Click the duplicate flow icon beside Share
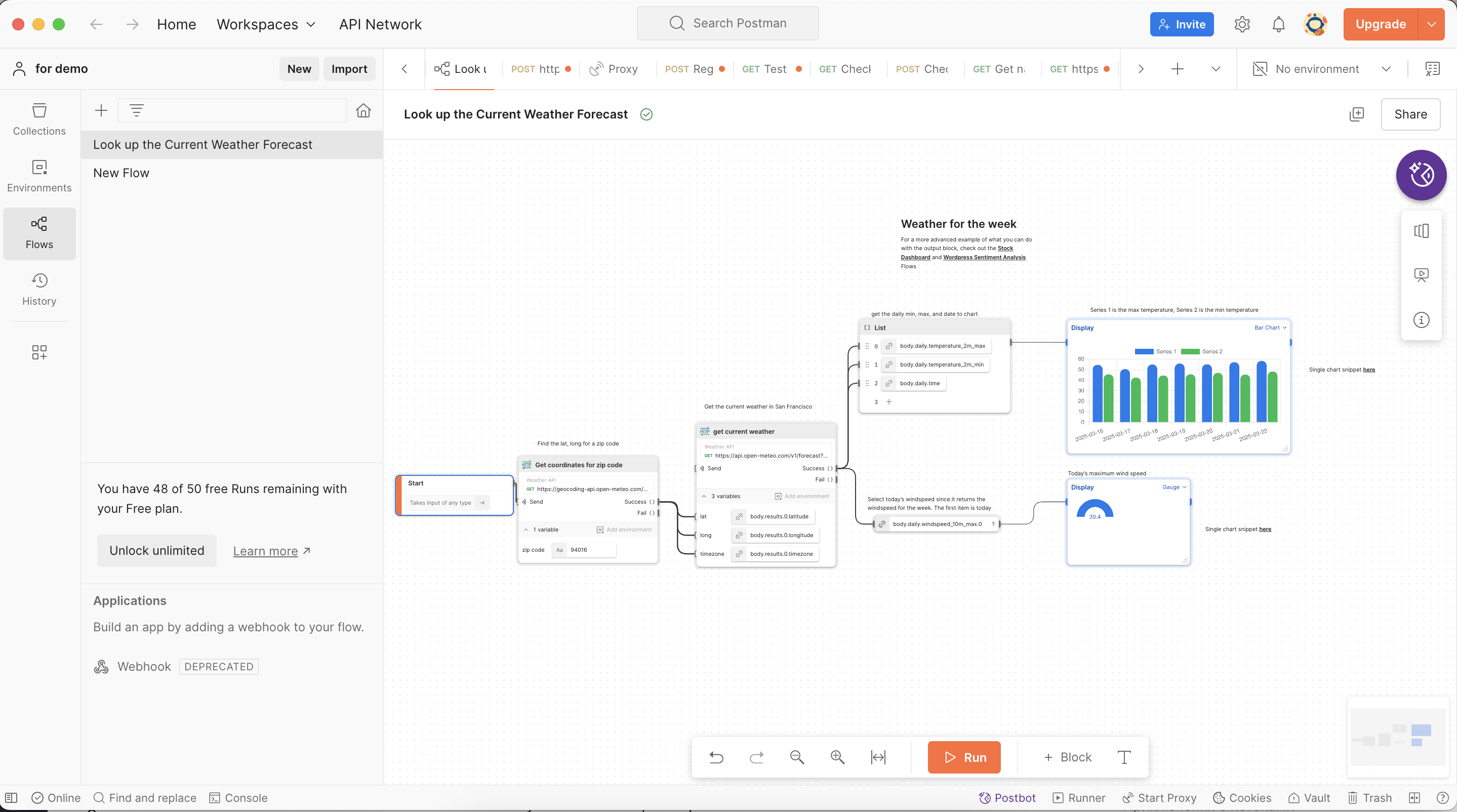 click(x=1356, y=114)
